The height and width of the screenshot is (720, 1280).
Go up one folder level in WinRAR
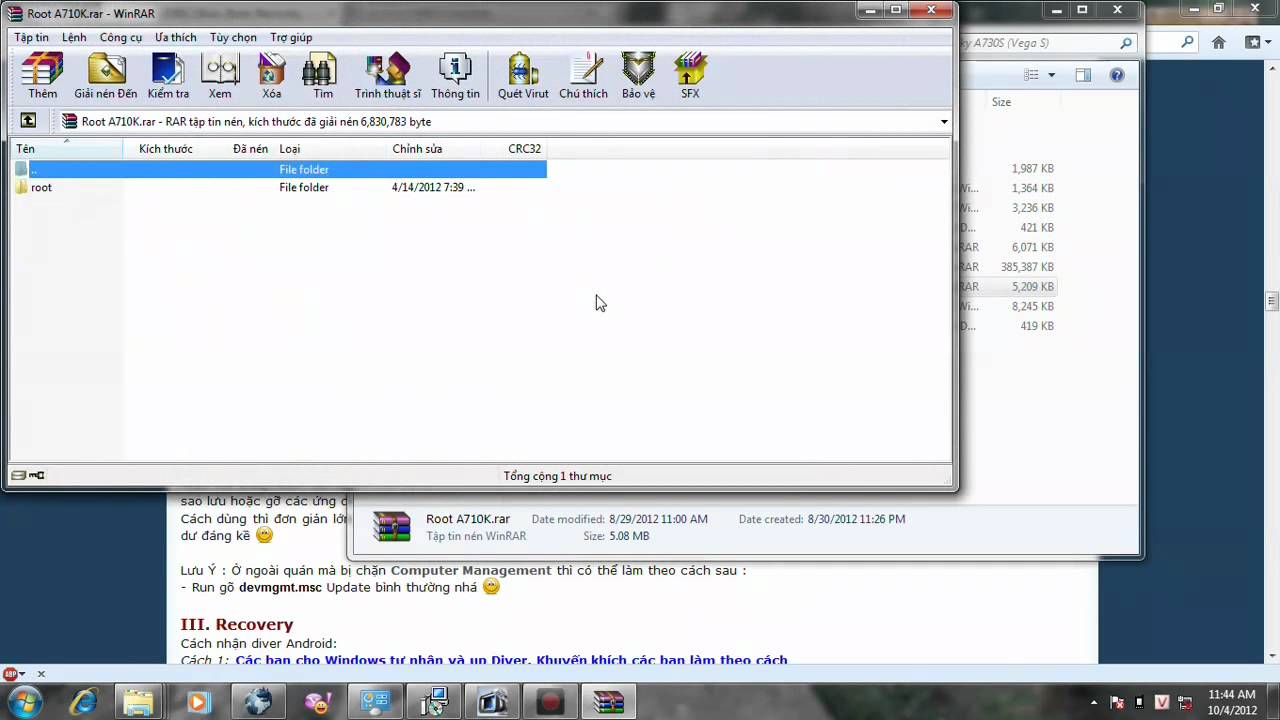click(28, 121)
